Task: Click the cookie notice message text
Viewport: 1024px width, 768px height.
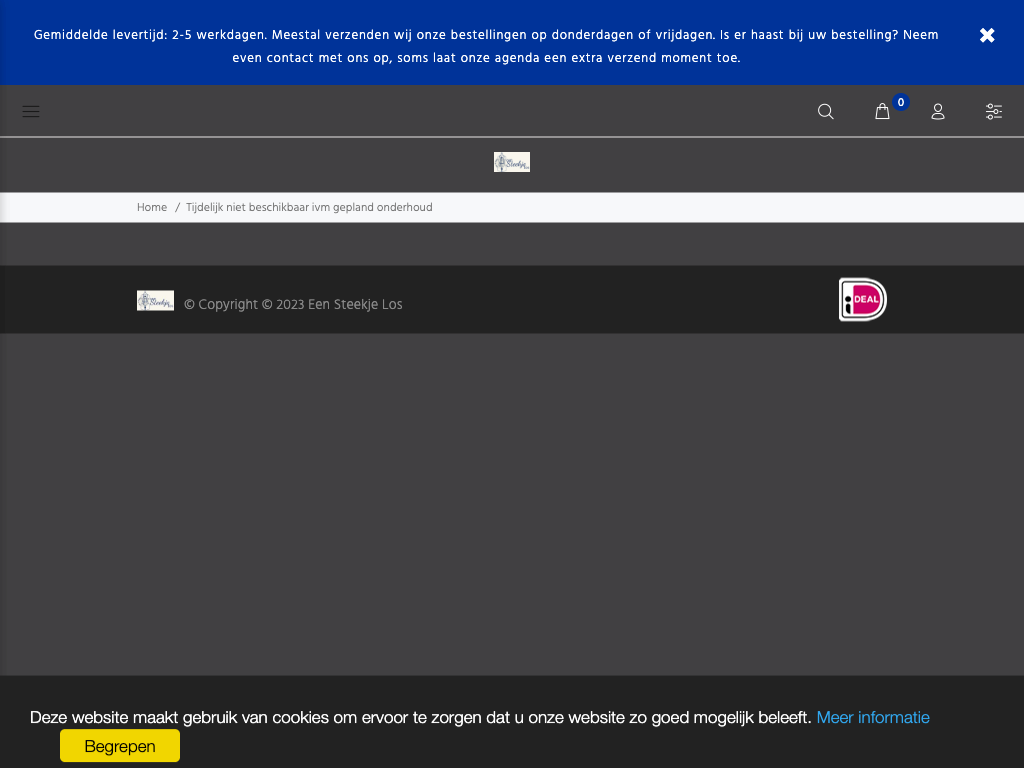Action: pos(420,717)
